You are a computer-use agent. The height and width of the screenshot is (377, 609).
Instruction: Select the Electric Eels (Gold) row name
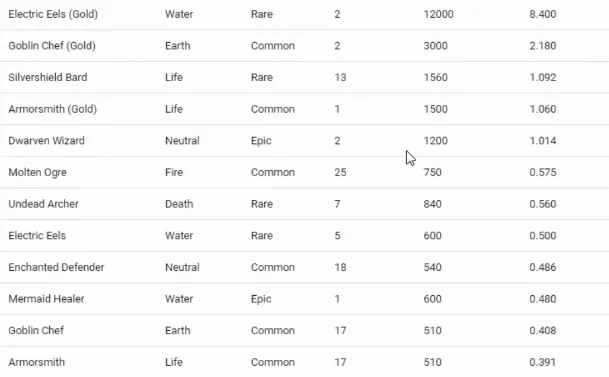tap(53, 14)
